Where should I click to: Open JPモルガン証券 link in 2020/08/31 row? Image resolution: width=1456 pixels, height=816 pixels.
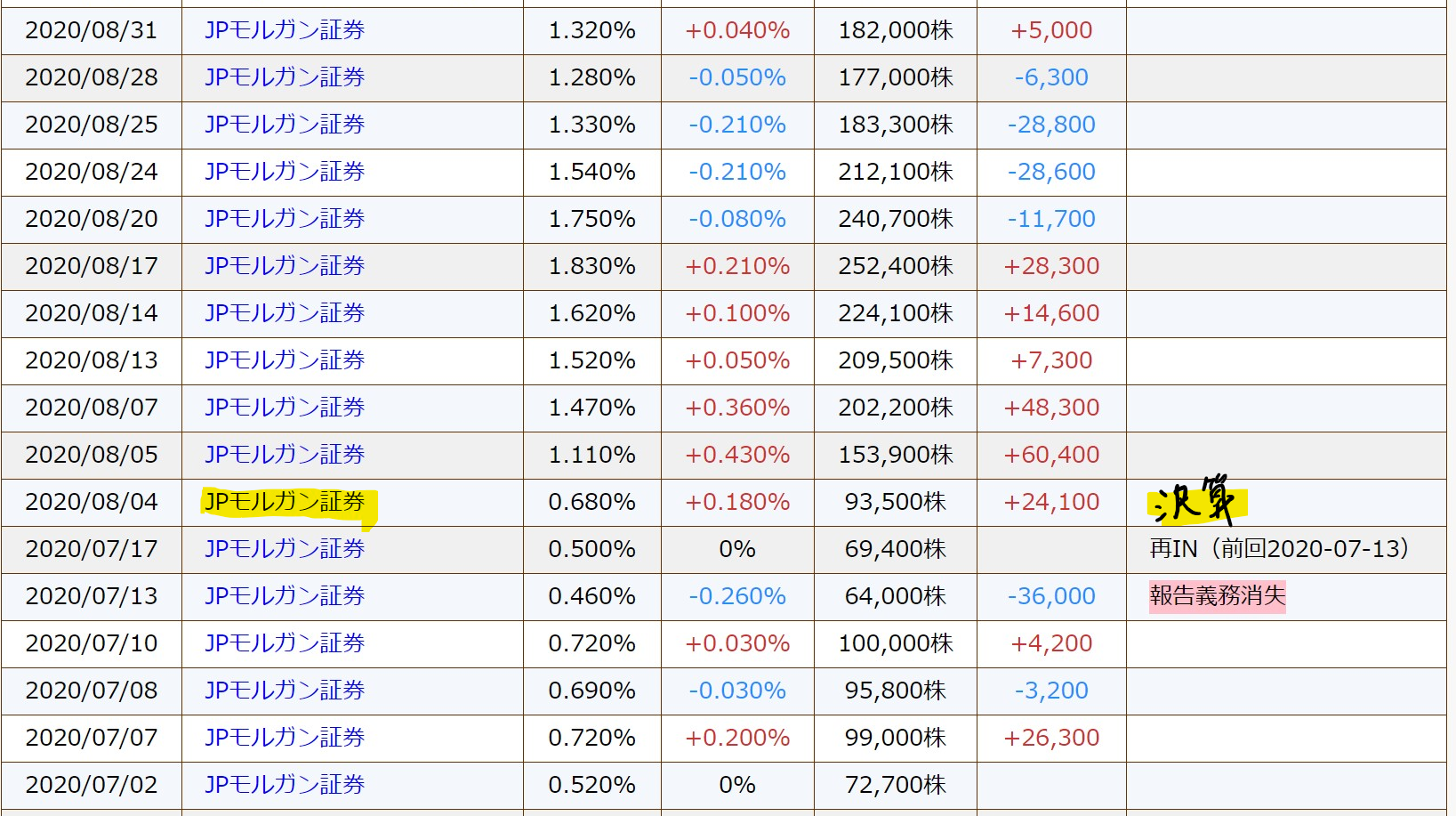pos(285,30)
